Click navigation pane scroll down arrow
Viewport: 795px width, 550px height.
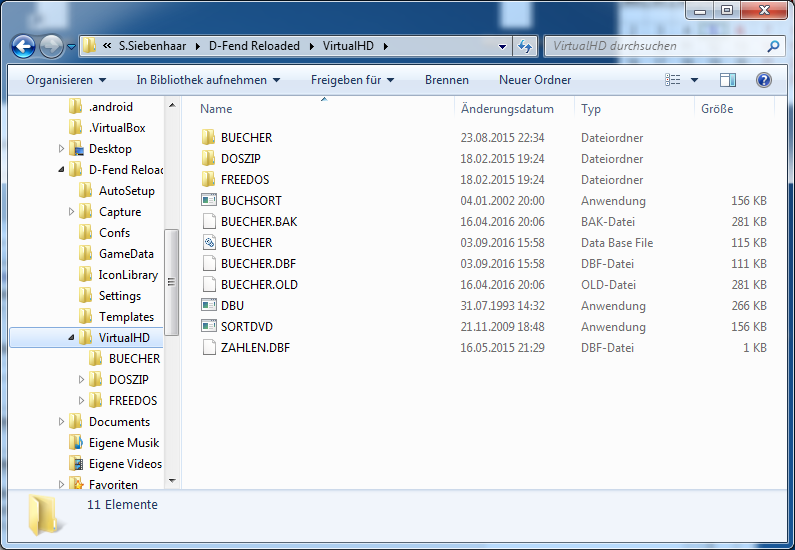(172, 481)
